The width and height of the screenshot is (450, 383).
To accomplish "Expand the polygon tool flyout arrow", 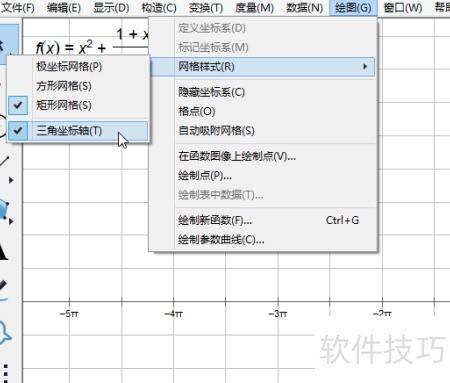I will 11,221.
